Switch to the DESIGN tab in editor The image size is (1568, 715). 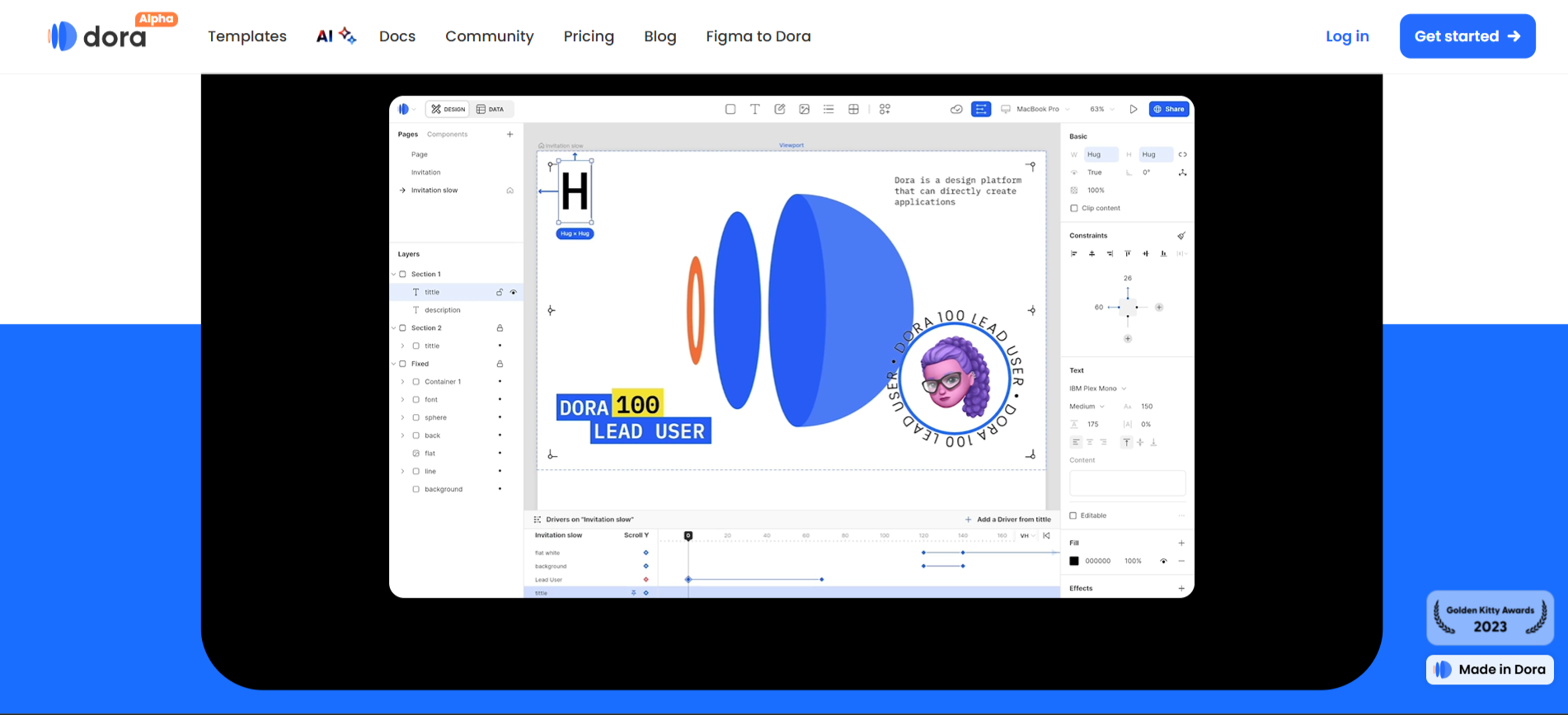tap(448, 109)
